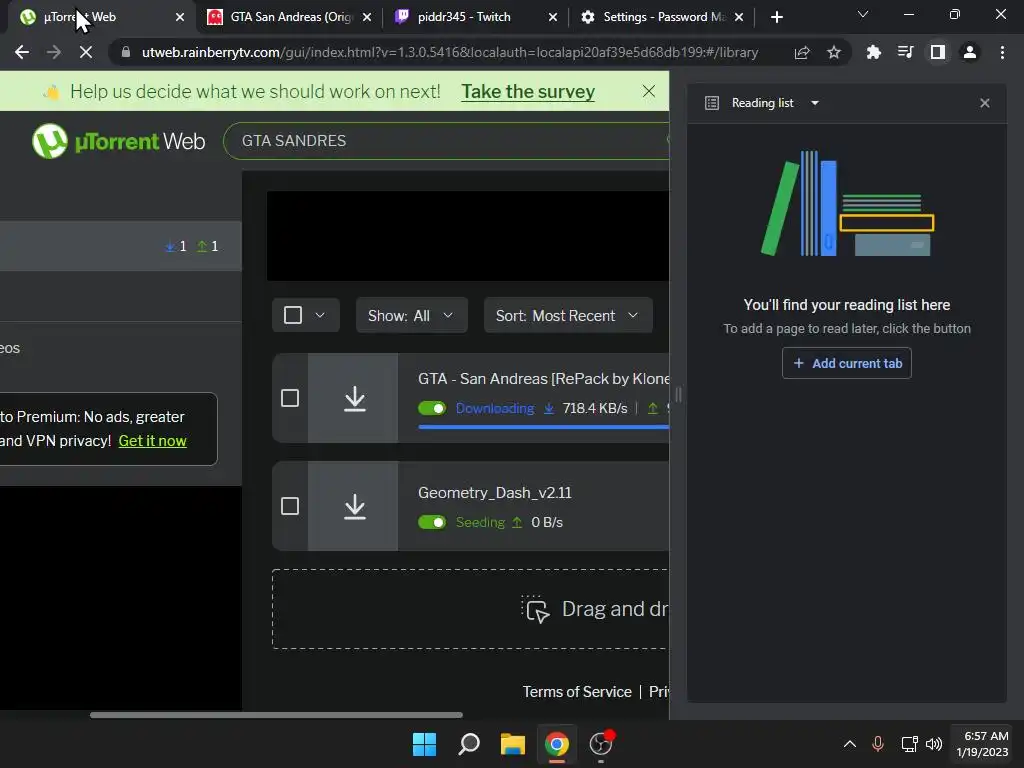Open the Chrome three-dot menu

[x=1002, y=52]
